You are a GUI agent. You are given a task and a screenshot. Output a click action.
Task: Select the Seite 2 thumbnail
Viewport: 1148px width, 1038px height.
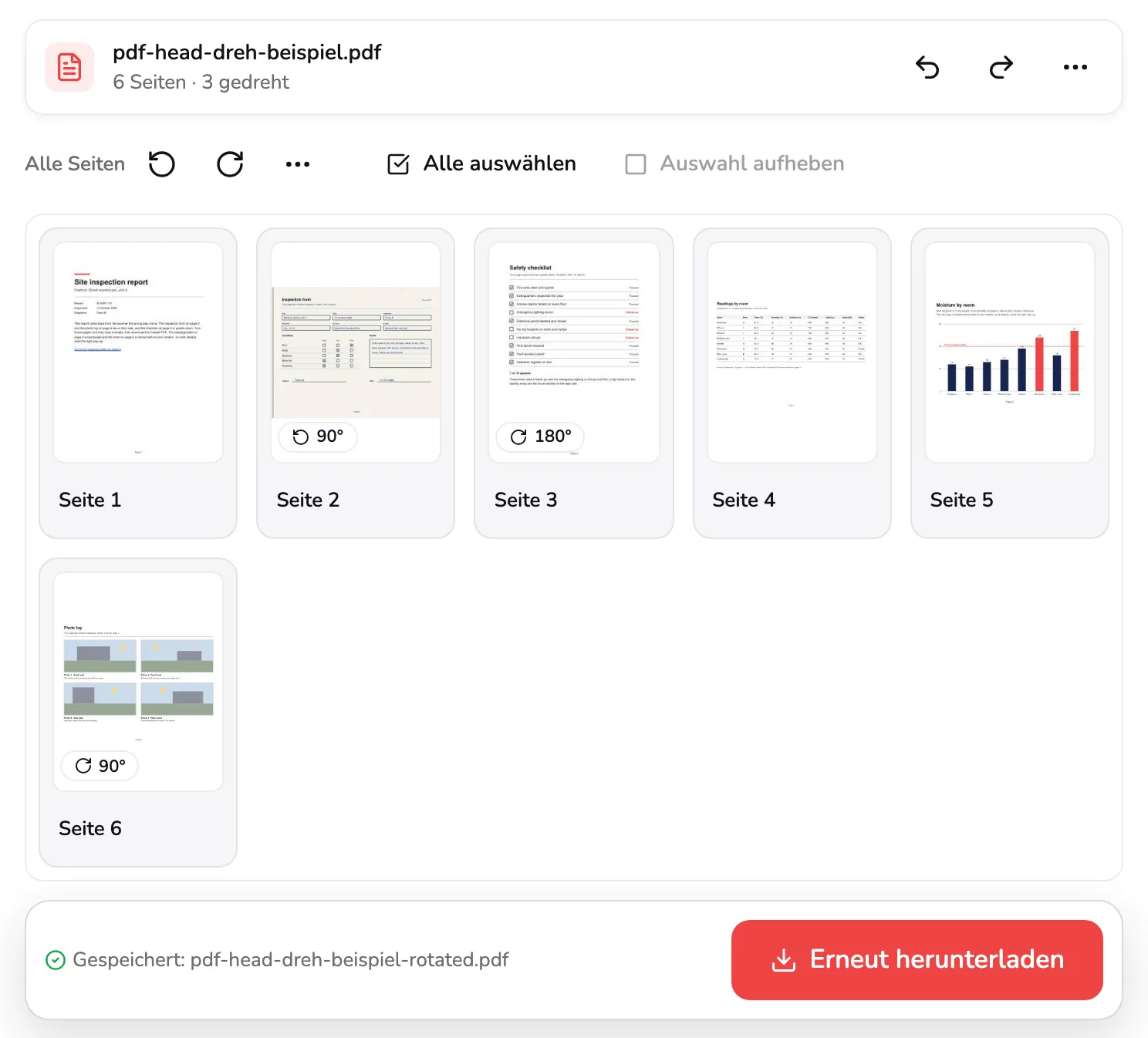pos(356,352)
